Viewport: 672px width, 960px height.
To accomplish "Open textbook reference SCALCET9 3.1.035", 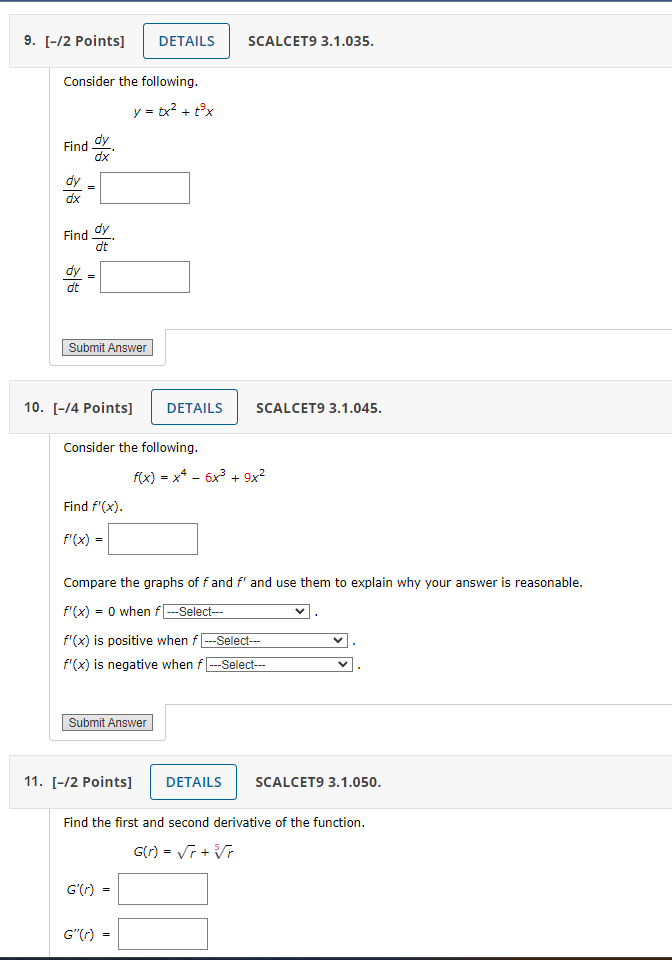I will 310,41.
